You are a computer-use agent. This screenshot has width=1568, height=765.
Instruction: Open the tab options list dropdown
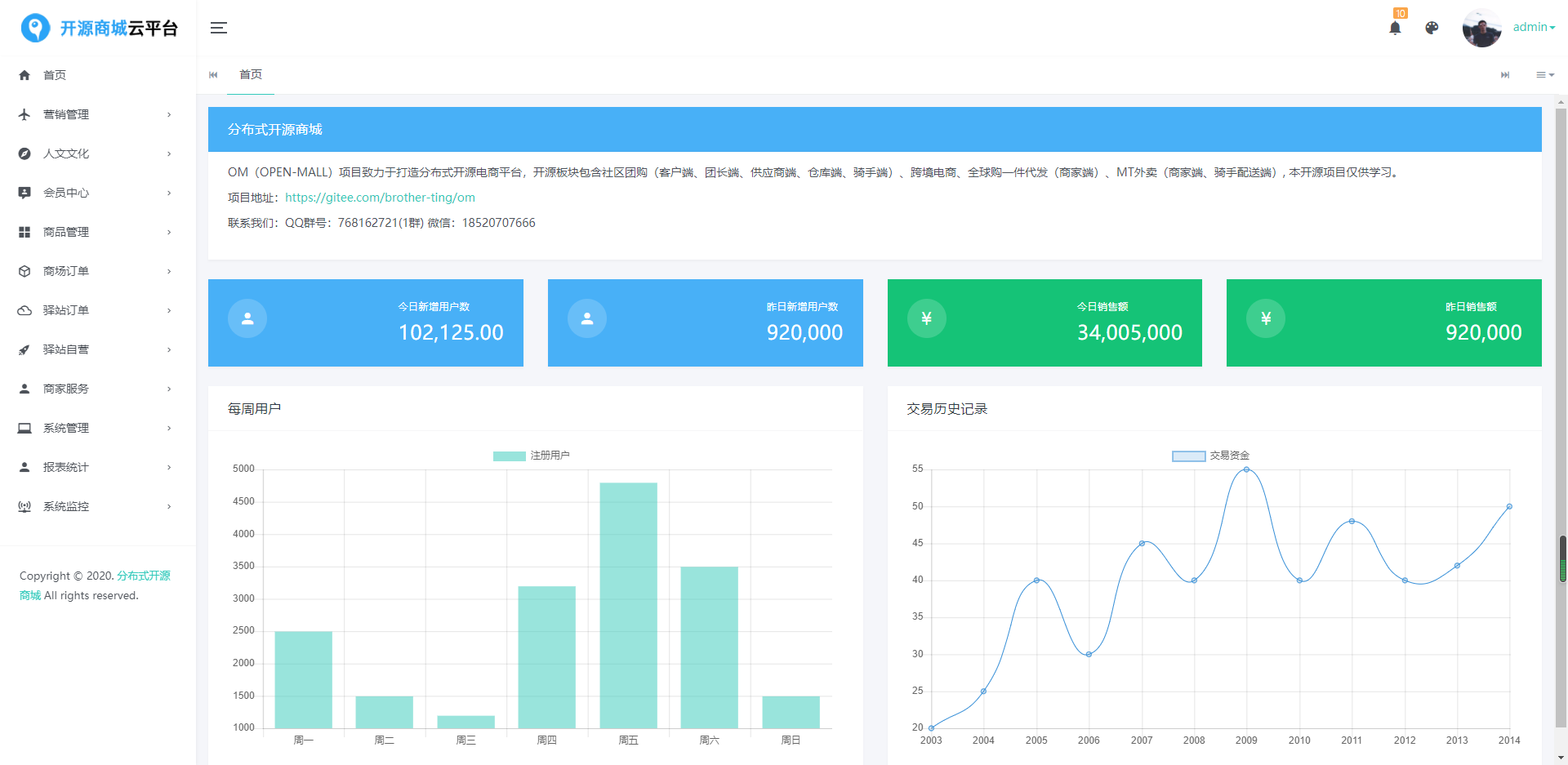click(1544, 75)
